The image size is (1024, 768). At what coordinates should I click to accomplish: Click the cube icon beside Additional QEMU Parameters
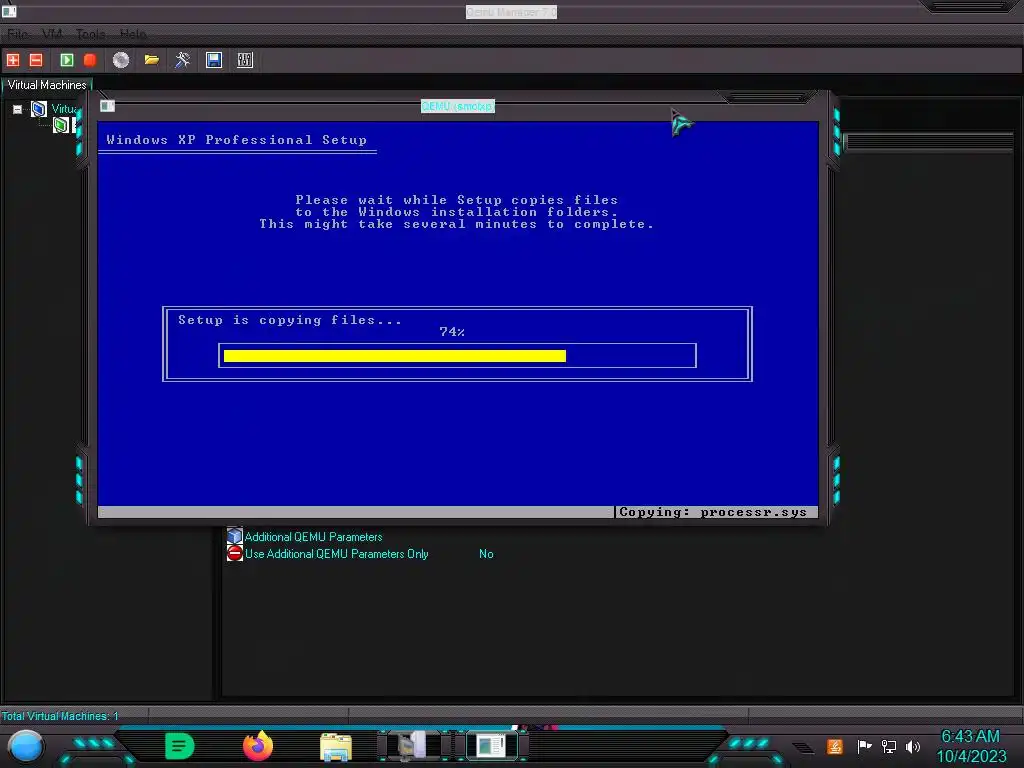(234, 536)
